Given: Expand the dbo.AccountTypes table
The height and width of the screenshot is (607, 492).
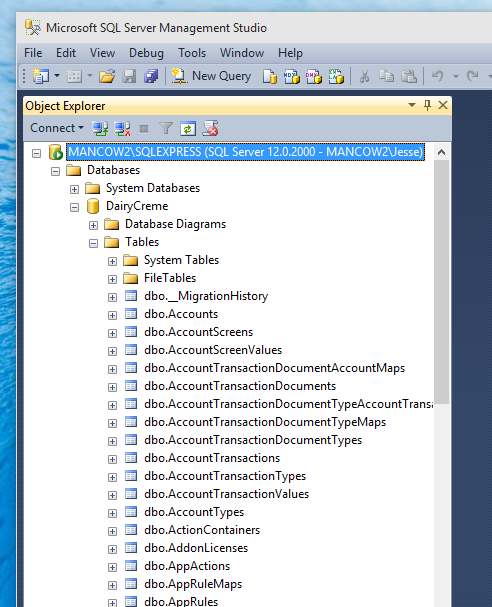Looking at the screenshot, I should pyautogui.click(x=112, y=513).
